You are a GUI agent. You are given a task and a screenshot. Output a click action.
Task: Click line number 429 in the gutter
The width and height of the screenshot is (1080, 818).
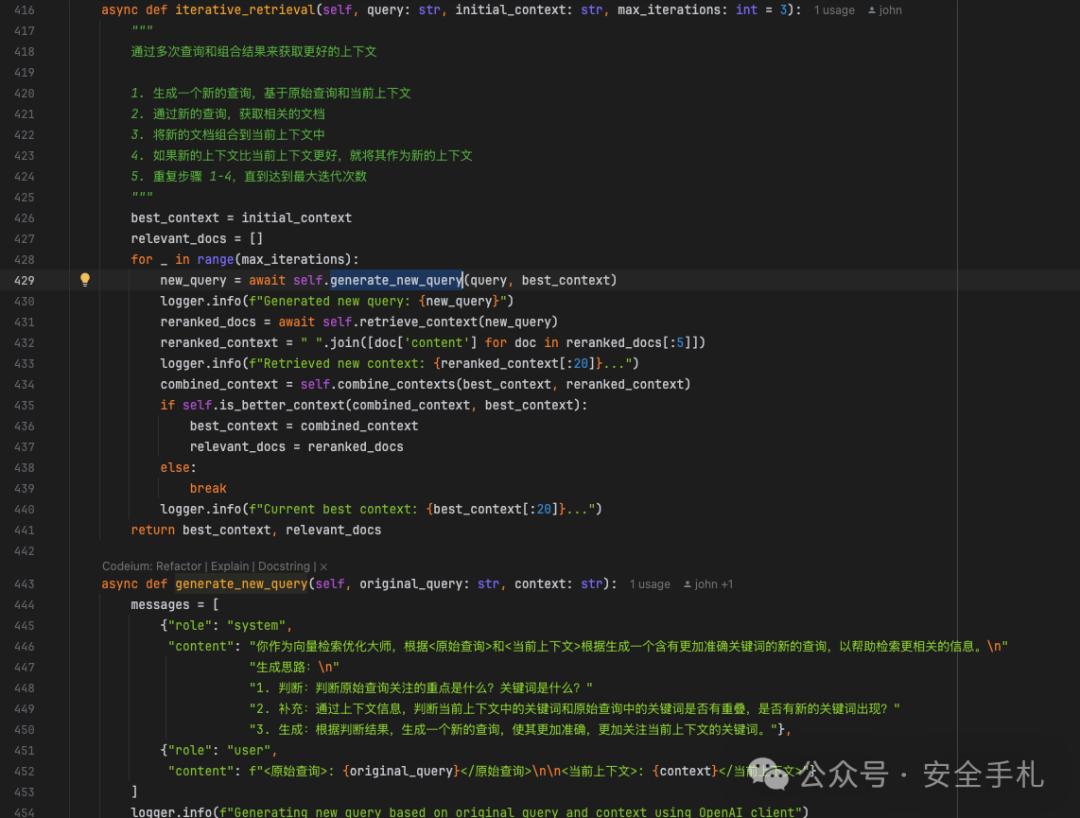[24, 280]
